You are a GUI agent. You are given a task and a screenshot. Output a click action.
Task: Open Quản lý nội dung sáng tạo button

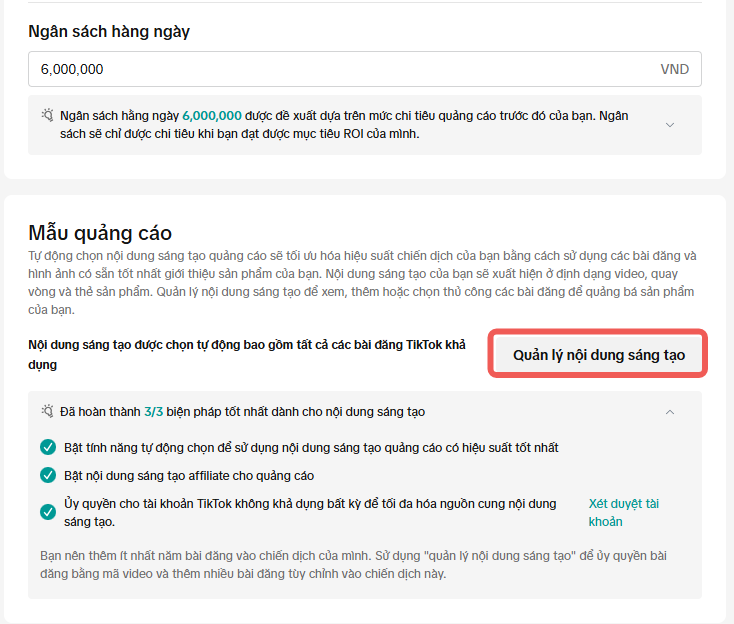coord(598,355)
